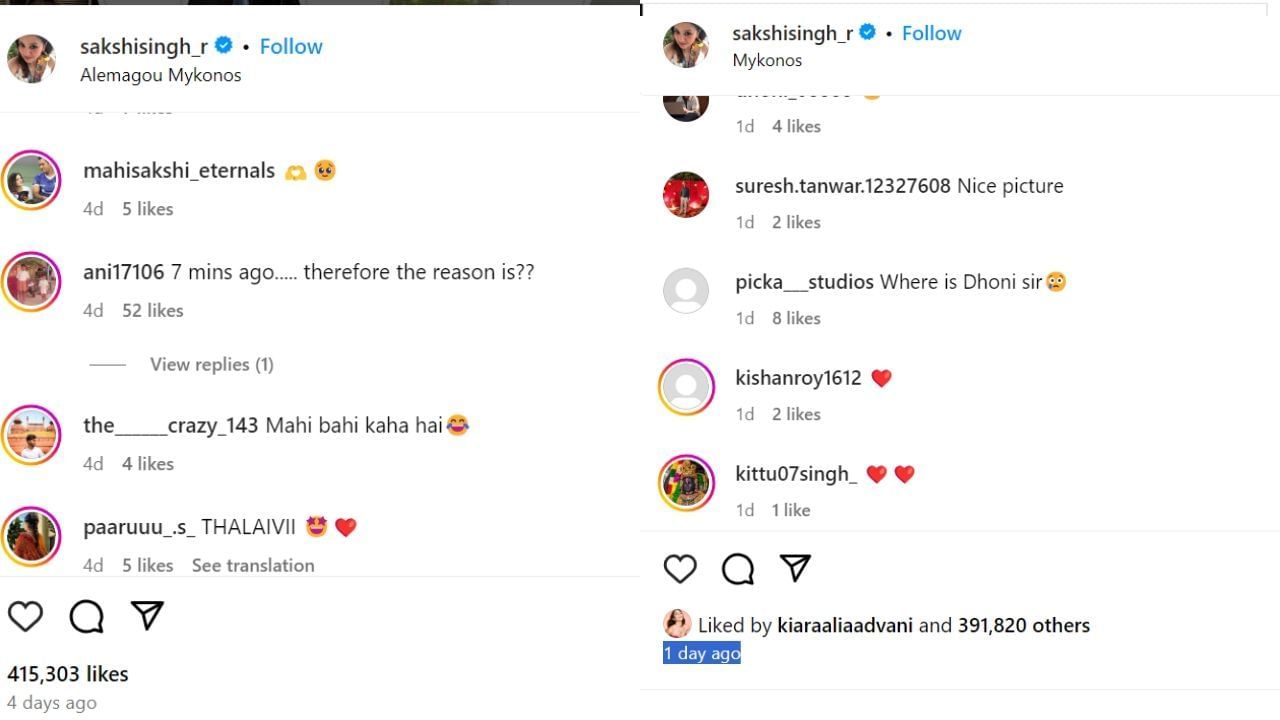The image size is (1280, 720).
Task: Like the right post with heart icon
Action: [680, 569]
